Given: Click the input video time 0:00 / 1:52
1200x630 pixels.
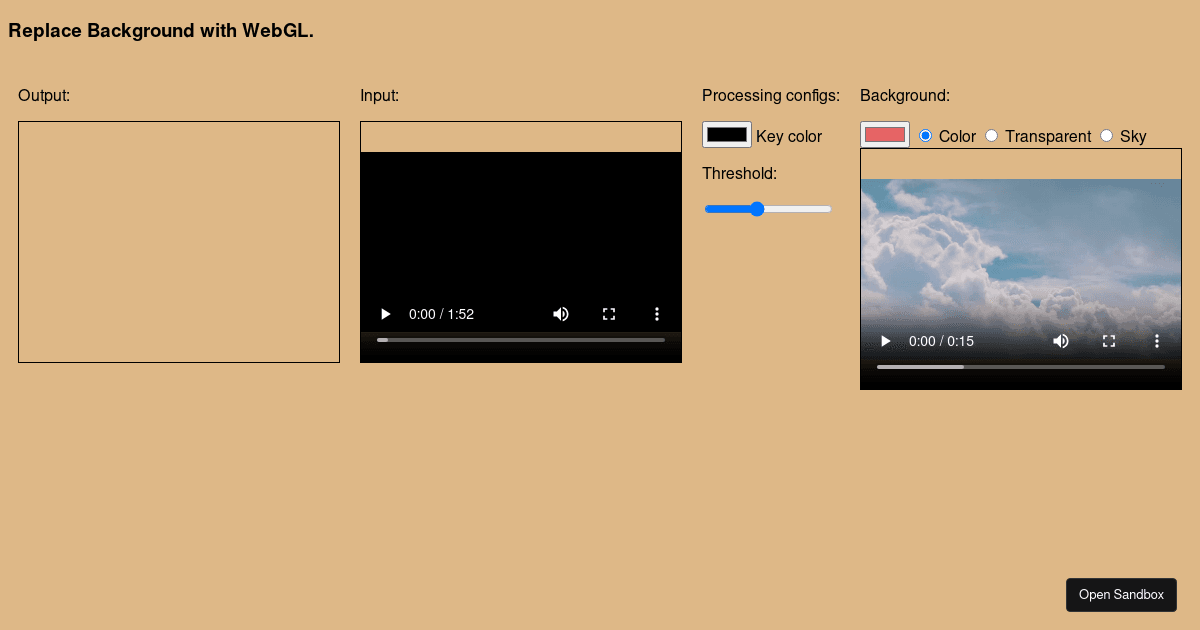Looking at the screenshot, I should click(x=441, y=314).
